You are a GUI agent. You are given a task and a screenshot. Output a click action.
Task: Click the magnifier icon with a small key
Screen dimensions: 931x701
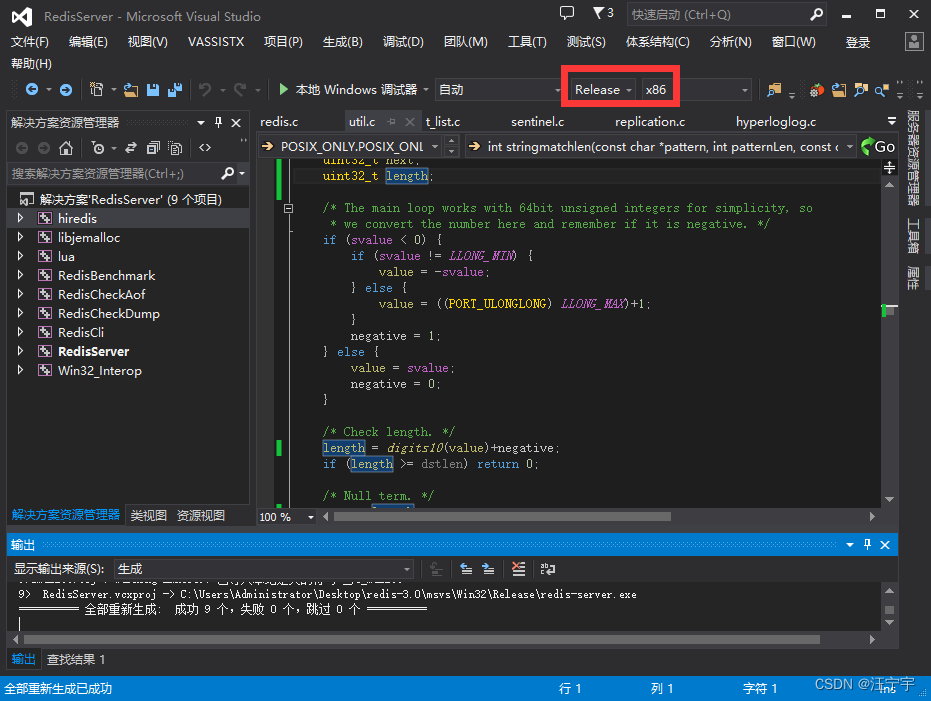coord(882,90)
